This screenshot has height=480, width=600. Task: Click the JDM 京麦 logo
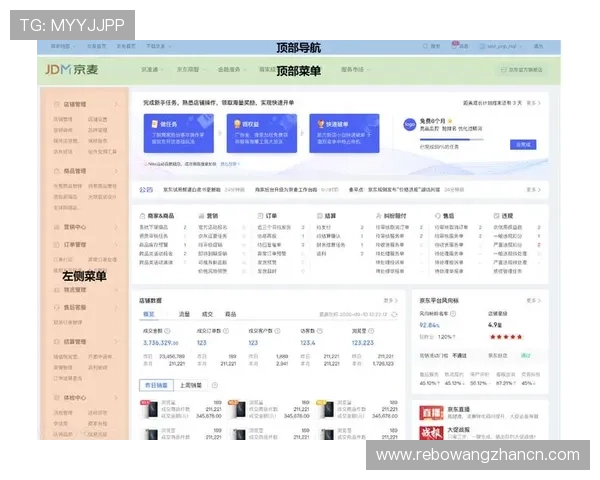click(72, 70)
